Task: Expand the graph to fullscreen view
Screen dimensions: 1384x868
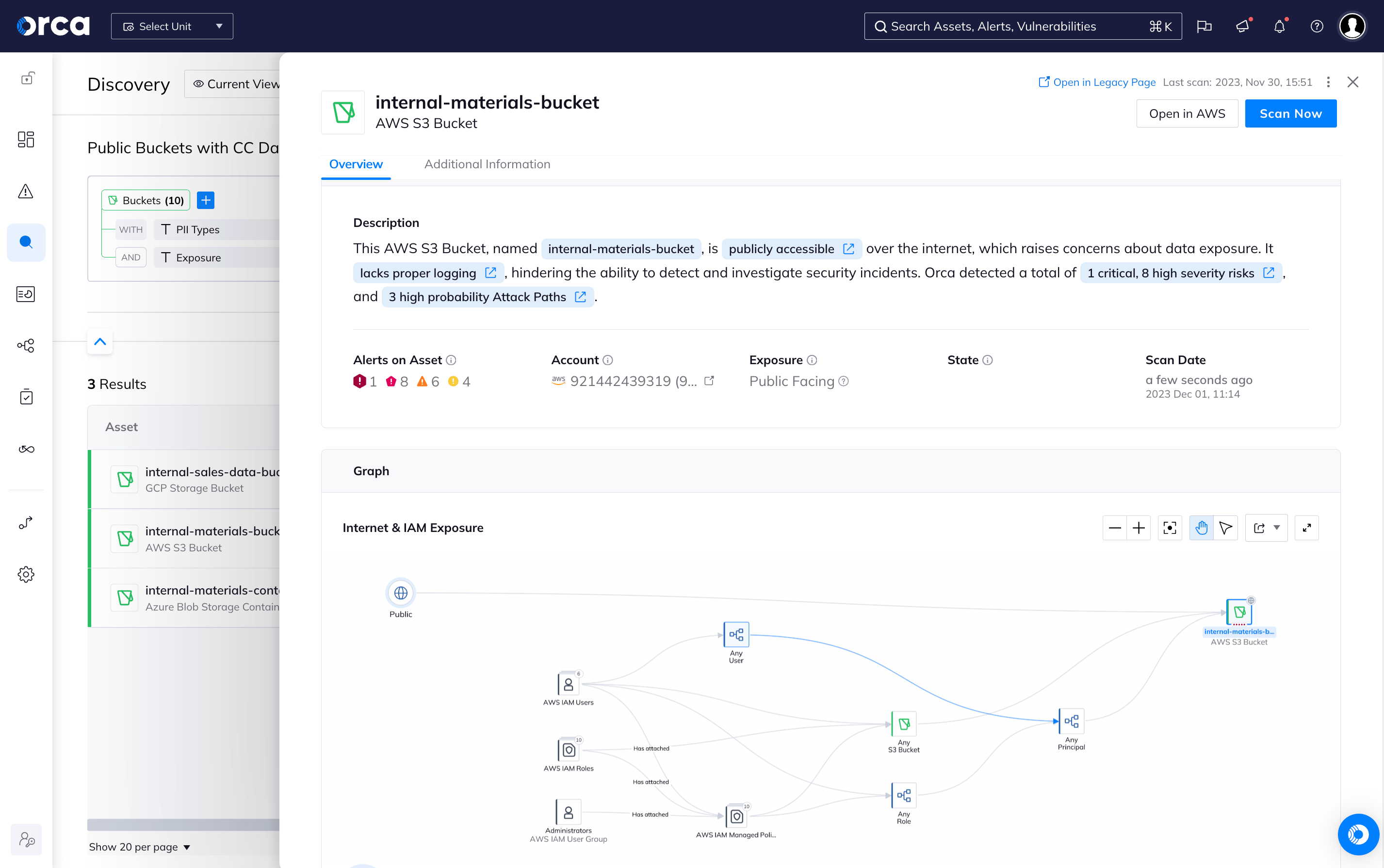Action: click(1307, 528)
